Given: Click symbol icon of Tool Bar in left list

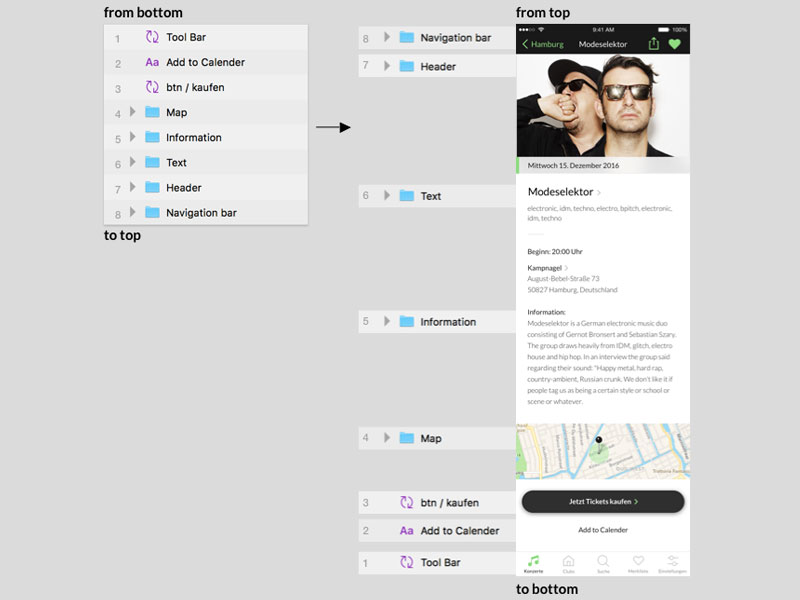Looking at the screenshot, I should click(152, 37).
